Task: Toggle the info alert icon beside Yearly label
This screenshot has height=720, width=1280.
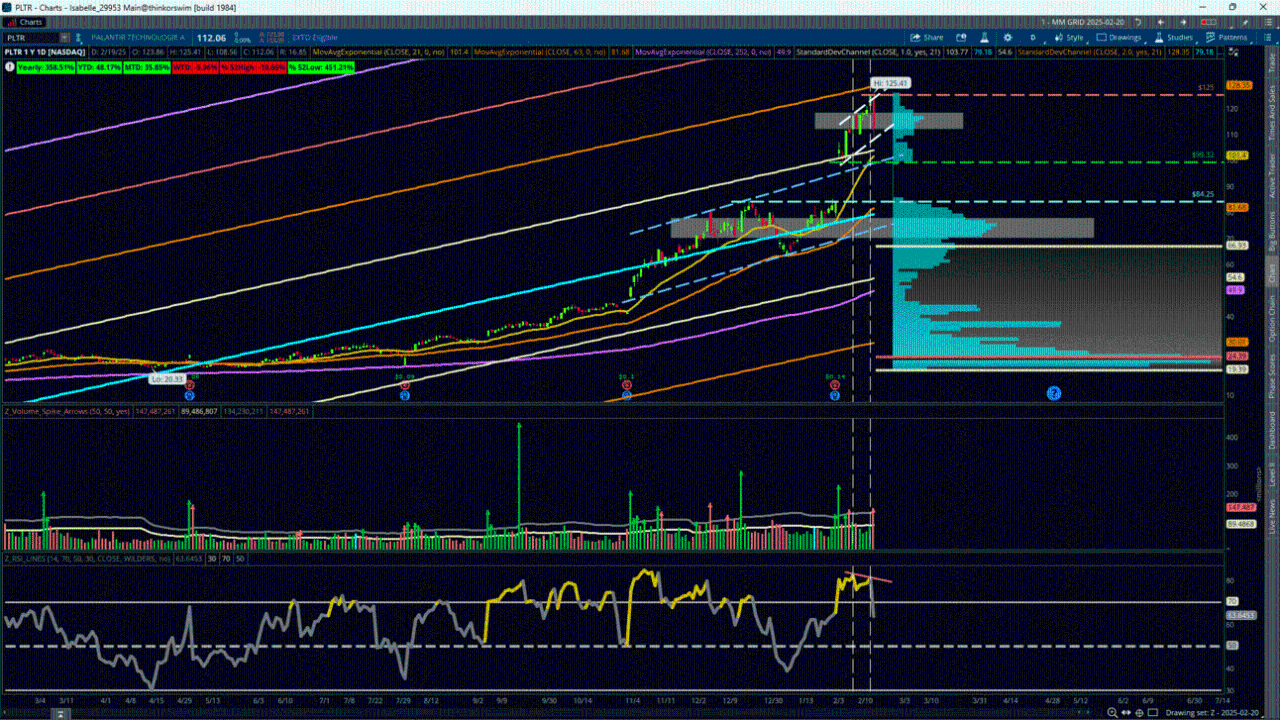Action: pyautogui.click(x=10, y=67)
